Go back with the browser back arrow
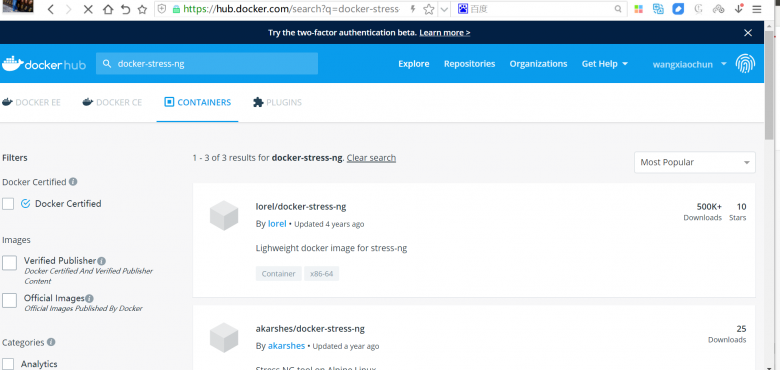The height and width of the screenshot is (370, 780). click(x=51, y=9)
